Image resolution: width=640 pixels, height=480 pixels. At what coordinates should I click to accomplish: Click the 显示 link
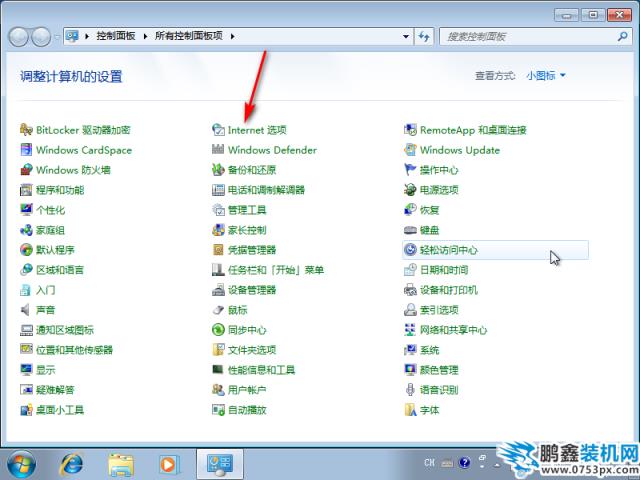click(45, 370)
